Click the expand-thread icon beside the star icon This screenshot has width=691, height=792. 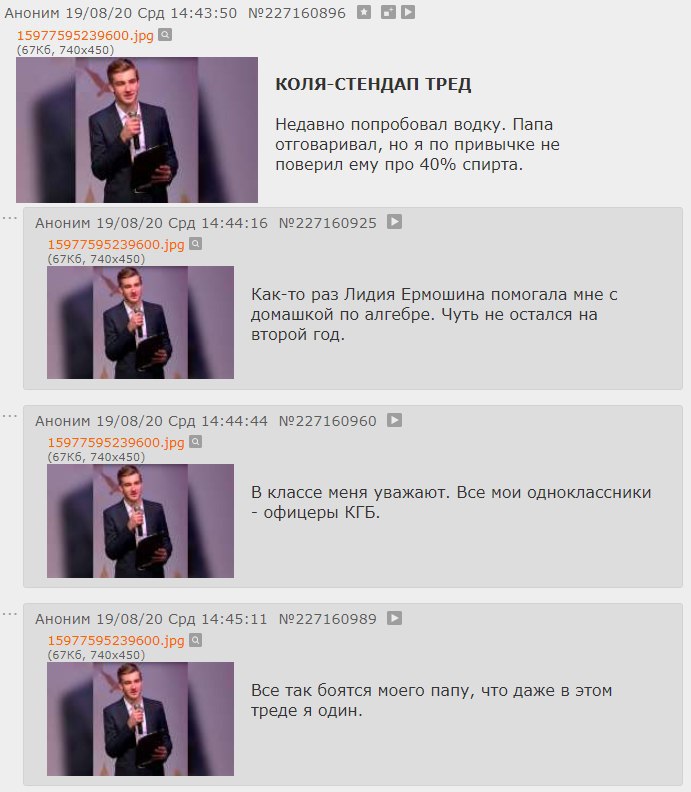[388, 12]
